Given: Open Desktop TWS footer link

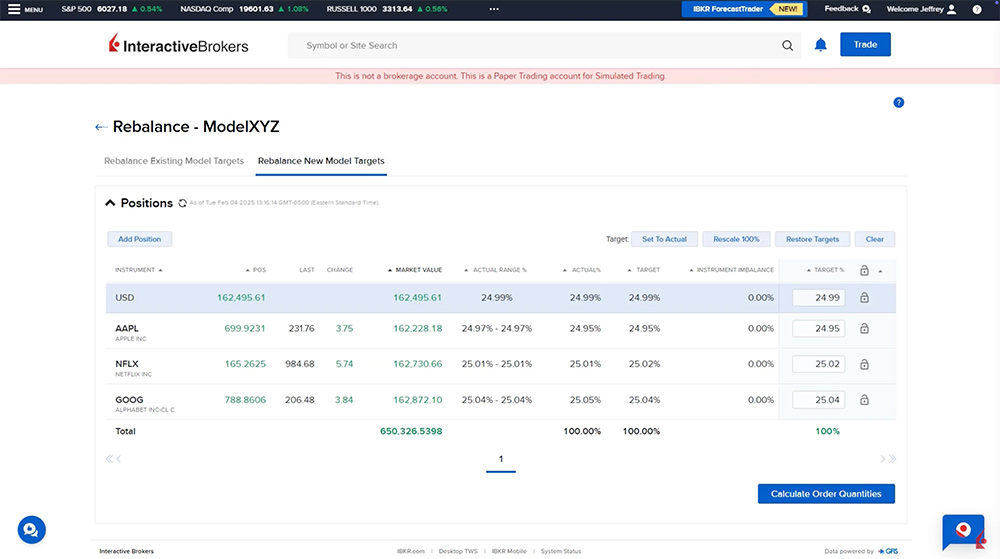Looking at the screenshot, I should point(458,551).
